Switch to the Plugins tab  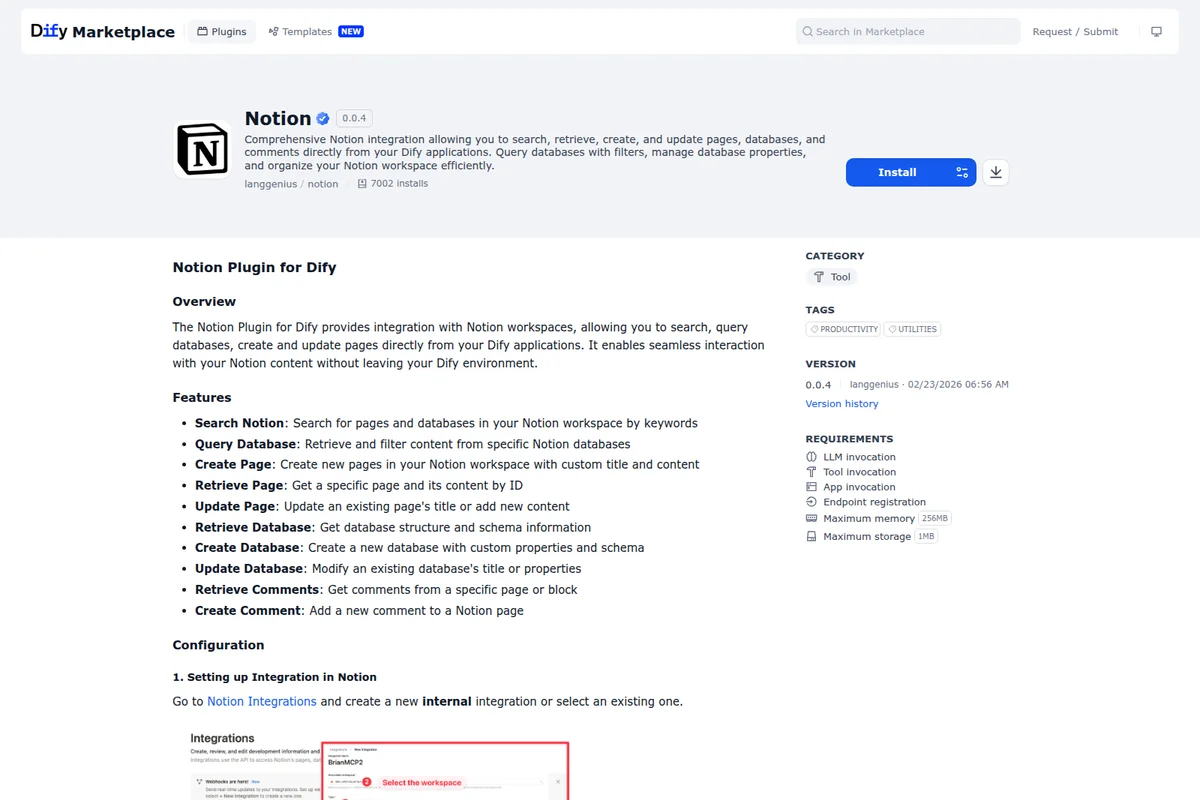coord(221,31)
